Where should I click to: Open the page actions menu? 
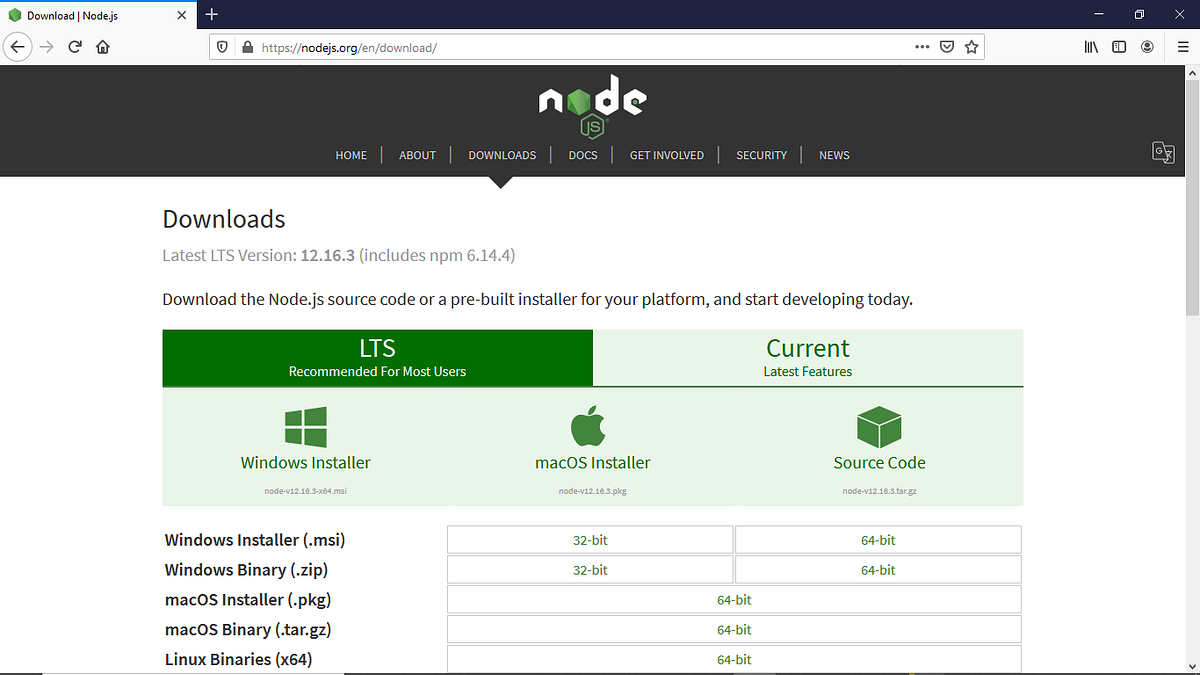tap(922, 46)
